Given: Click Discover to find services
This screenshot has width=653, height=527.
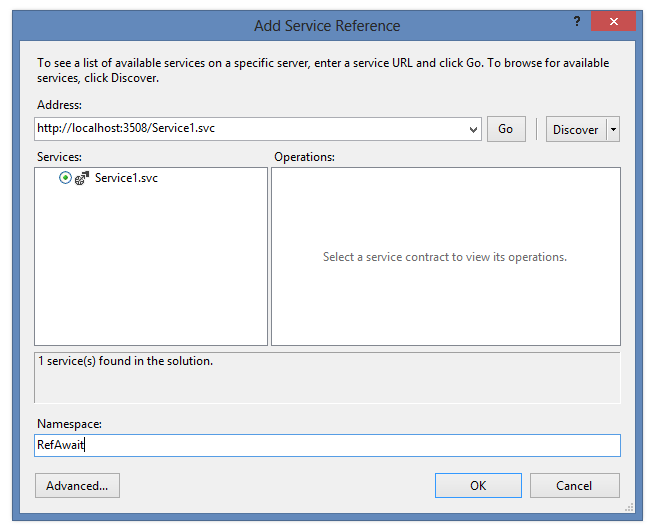Looking at the screenshot, I should click(576, 130).
